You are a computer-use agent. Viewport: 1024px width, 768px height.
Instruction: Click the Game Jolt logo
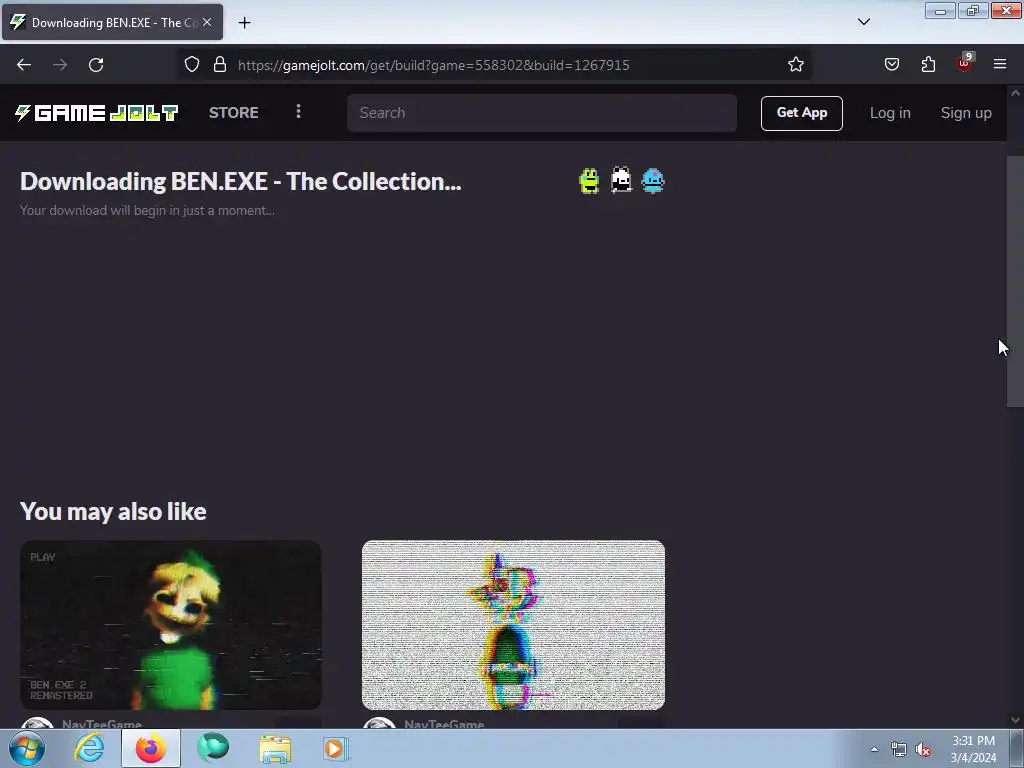[x=97, y=113]
